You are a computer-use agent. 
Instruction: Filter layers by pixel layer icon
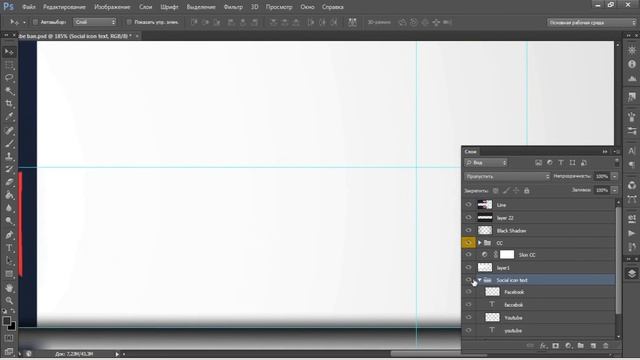point(538,163)
